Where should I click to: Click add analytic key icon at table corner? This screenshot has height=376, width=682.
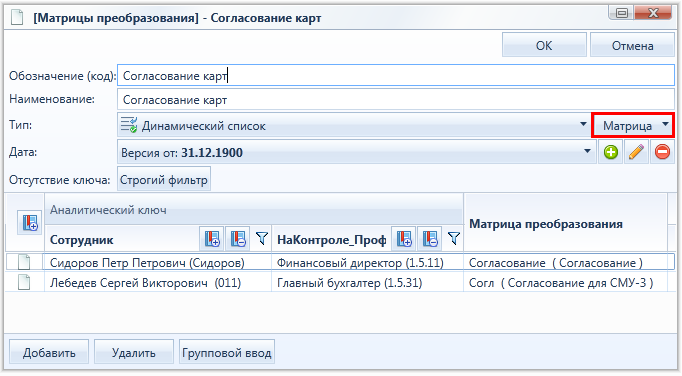pos(30,223)
